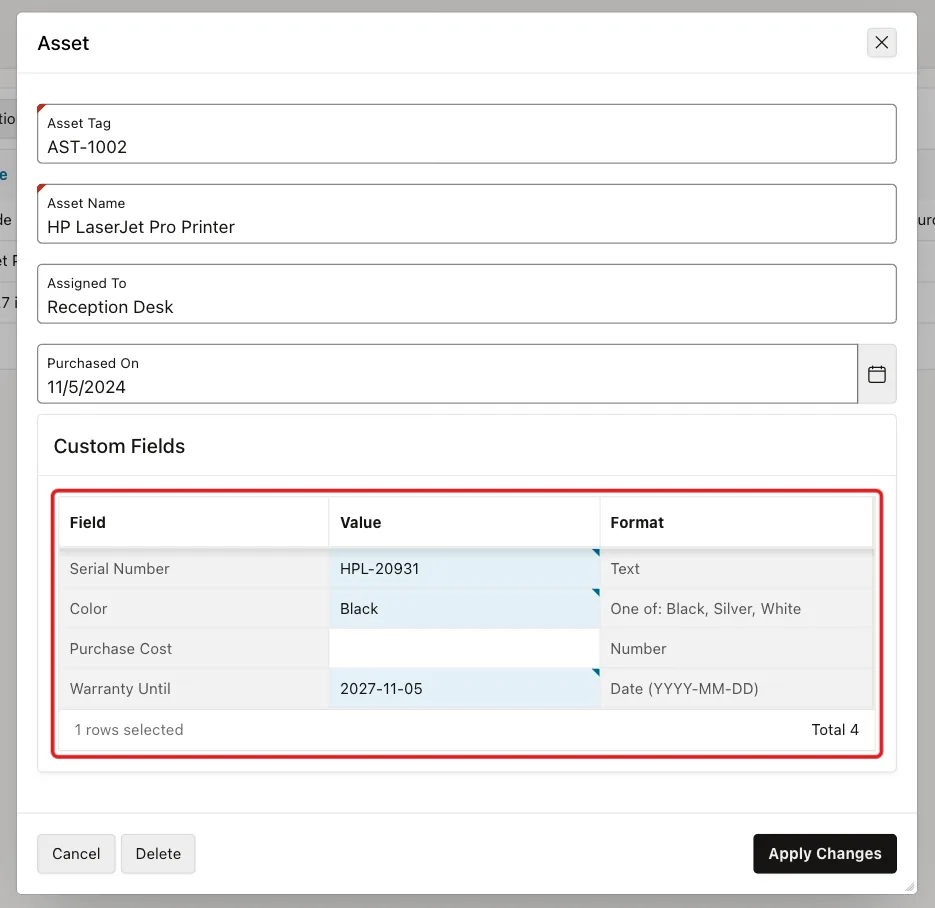Image resolution: width=935 pixels, height=908 pixels.
Task: Click the '1 rows selected' footer text
Action: click(x=129, y=730)
